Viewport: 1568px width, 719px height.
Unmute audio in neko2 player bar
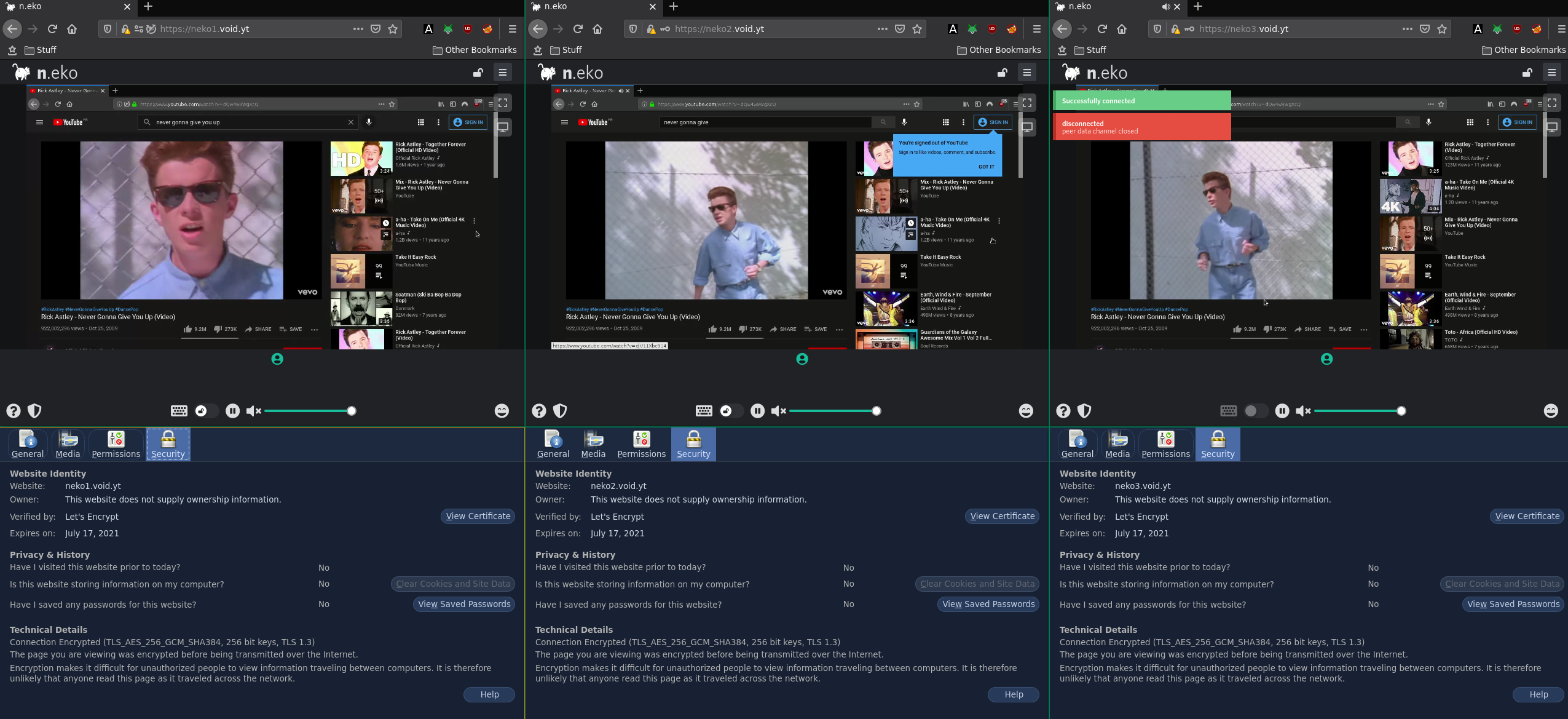point(778,411)
